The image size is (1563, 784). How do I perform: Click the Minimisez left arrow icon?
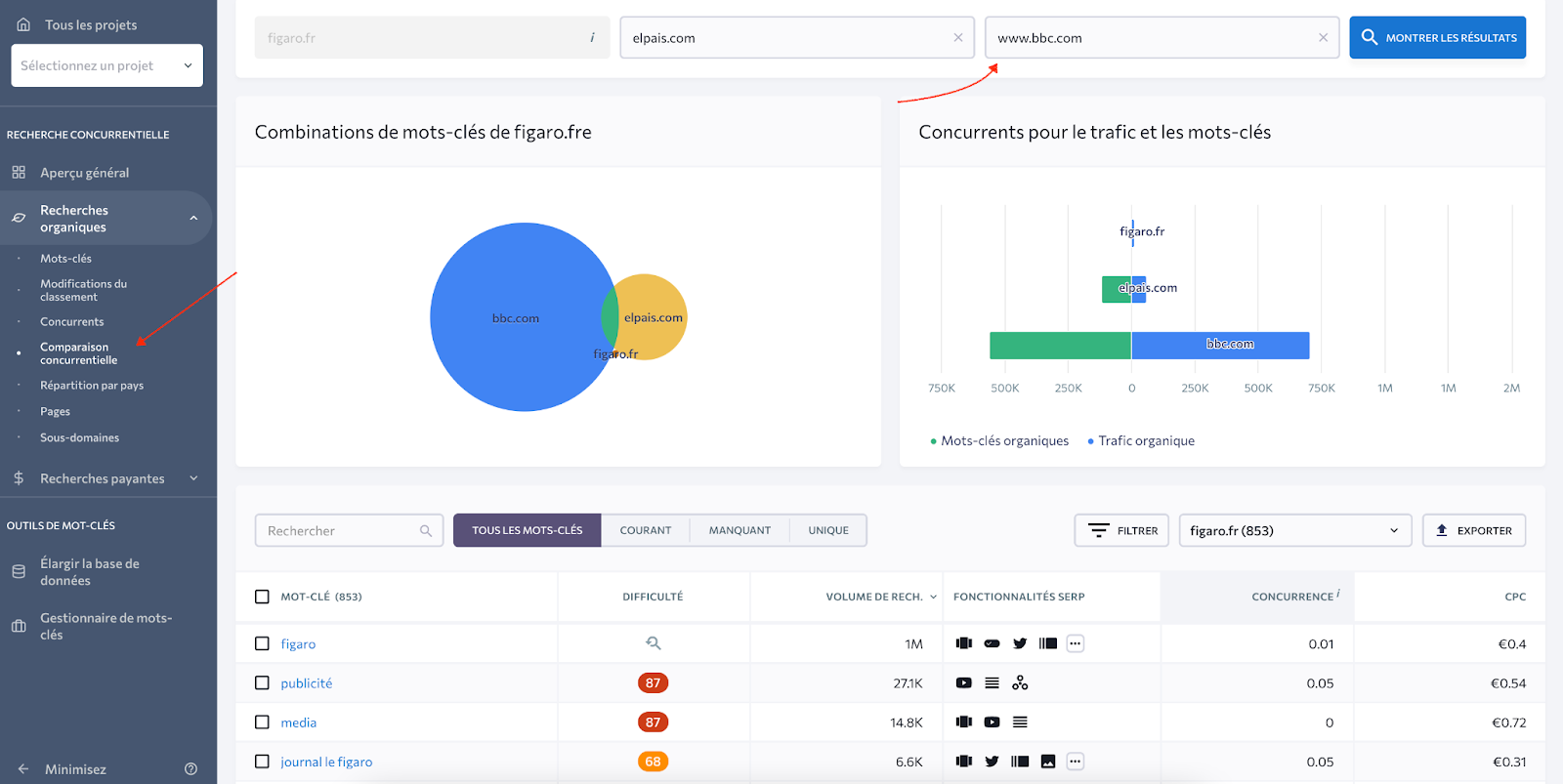click(x=23, y=768)
